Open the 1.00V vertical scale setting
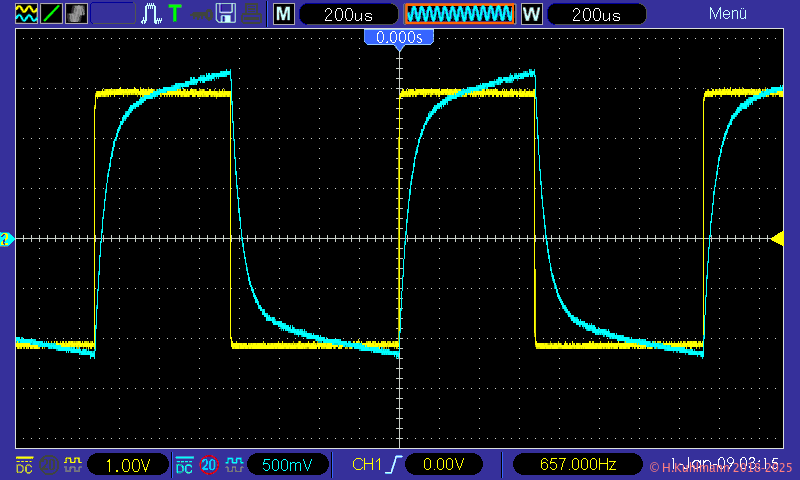800x480 pixels. coord(127,465)
